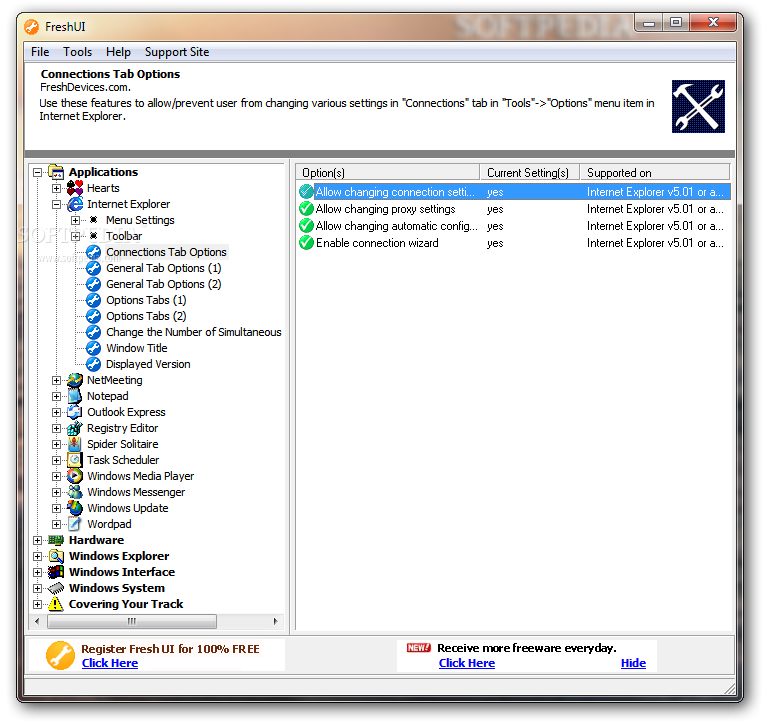Select the Menu Settings tree label
Viewport: 764px width, 723px height.
click(140, 220)
